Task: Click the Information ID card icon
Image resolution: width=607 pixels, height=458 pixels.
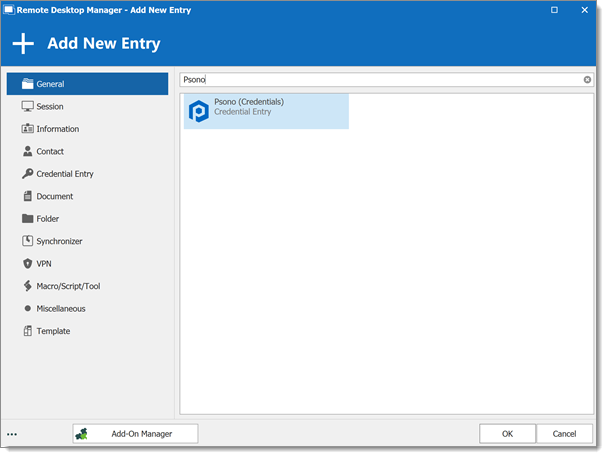Action: 27,129
